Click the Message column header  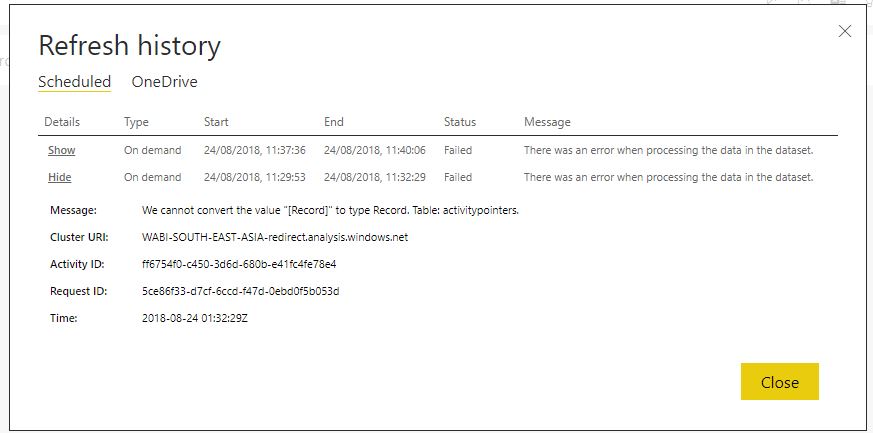(547, 122)
